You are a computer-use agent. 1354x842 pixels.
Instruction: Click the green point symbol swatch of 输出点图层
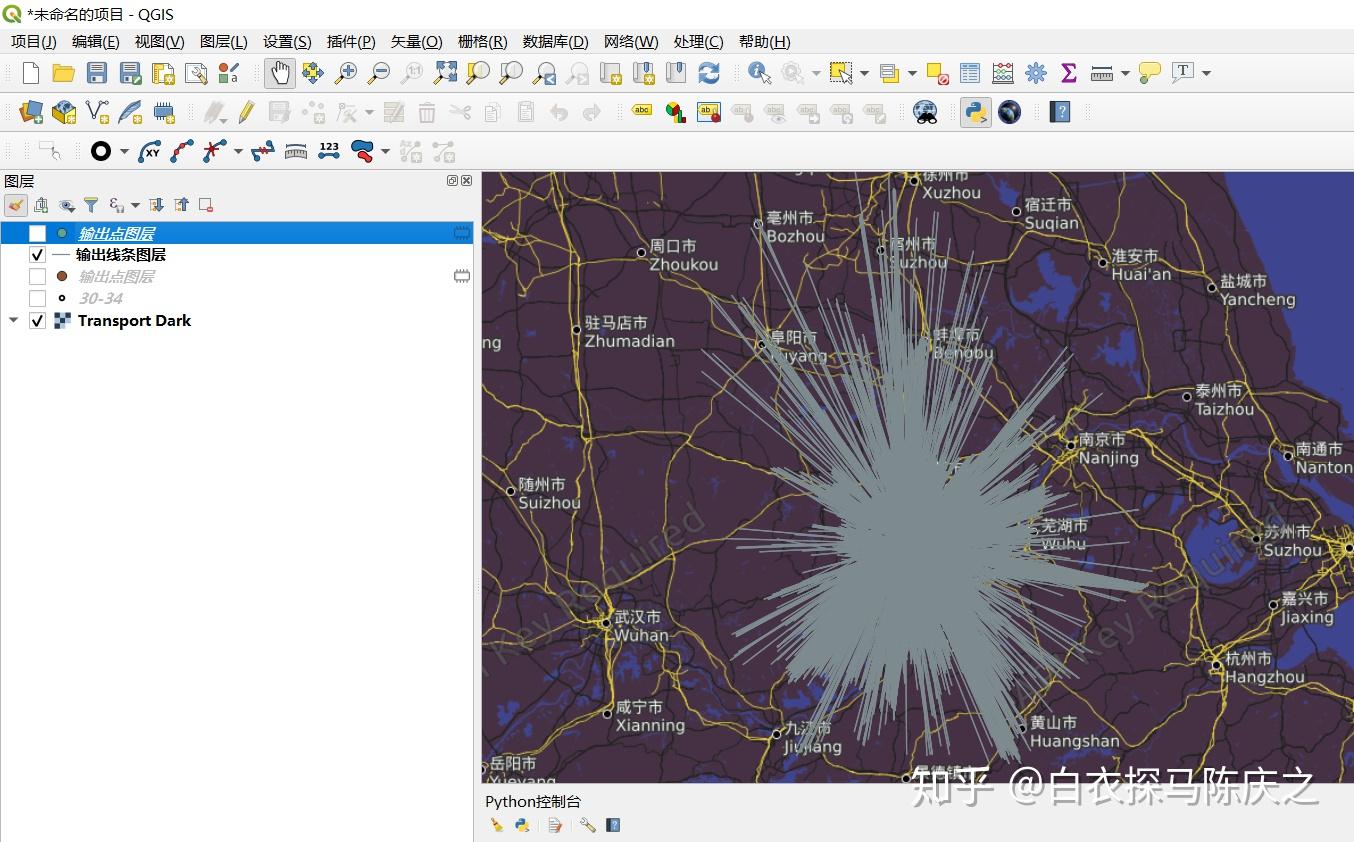point(62,233)
